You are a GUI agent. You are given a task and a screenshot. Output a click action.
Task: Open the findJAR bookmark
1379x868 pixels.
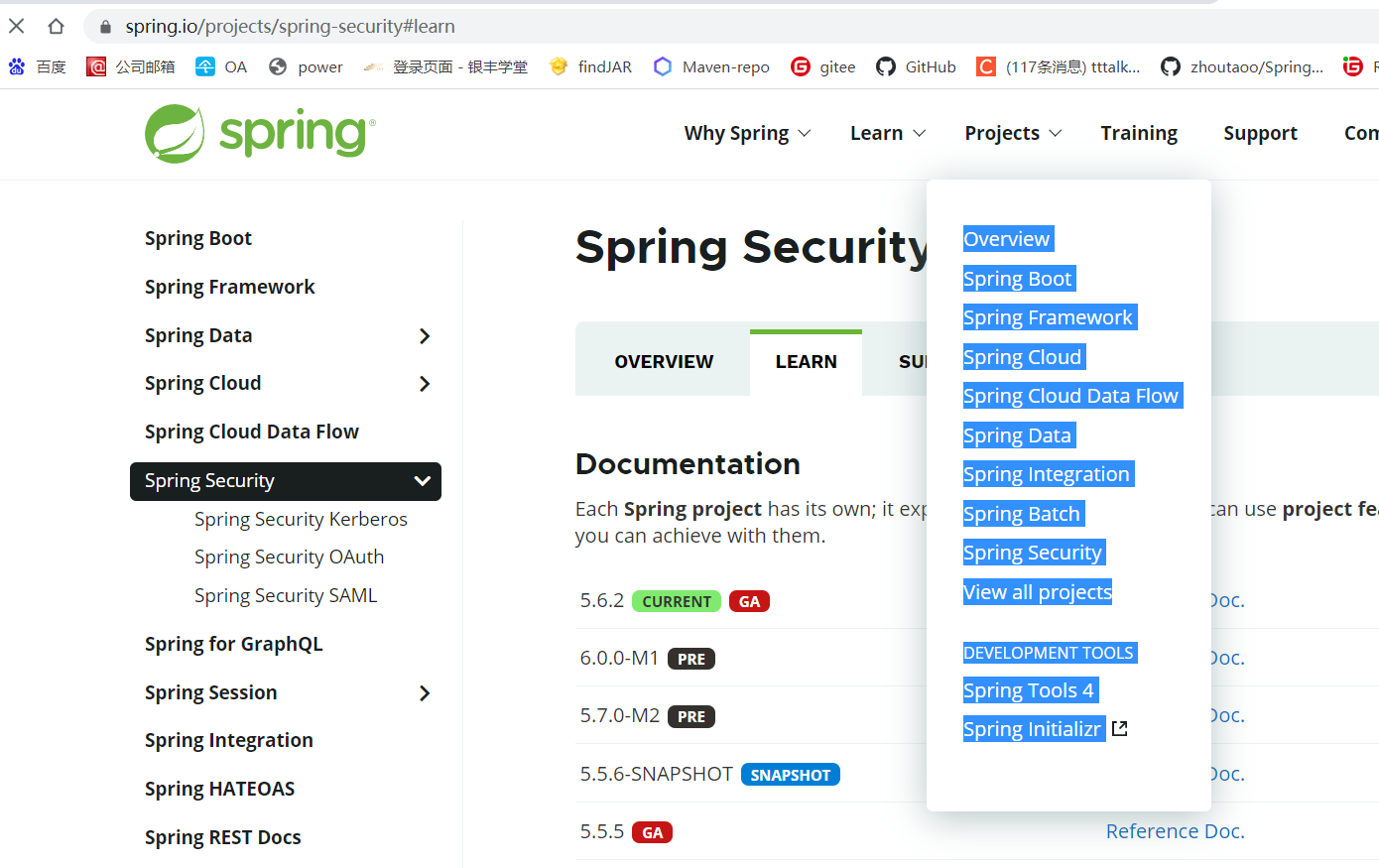pos(590,66)
